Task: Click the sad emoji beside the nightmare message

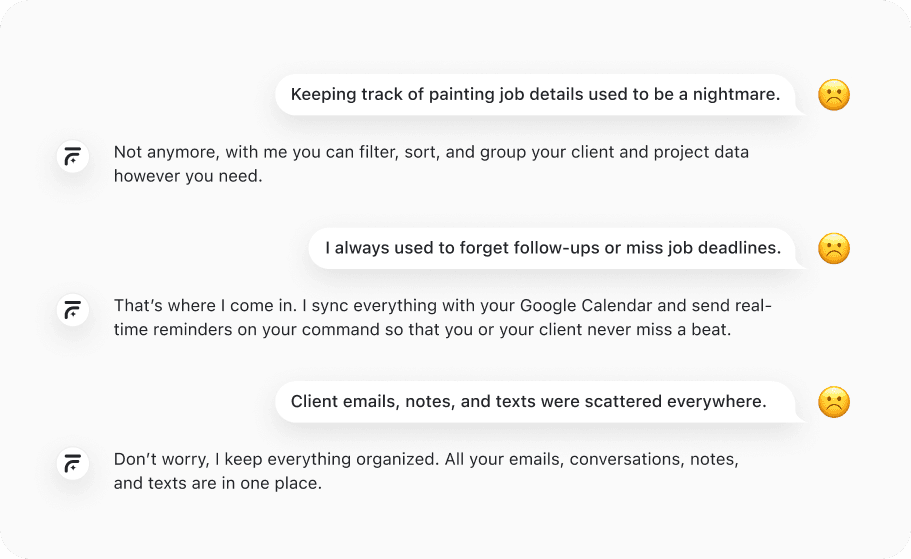Action: pyautogui.click(x=834, y=95)
